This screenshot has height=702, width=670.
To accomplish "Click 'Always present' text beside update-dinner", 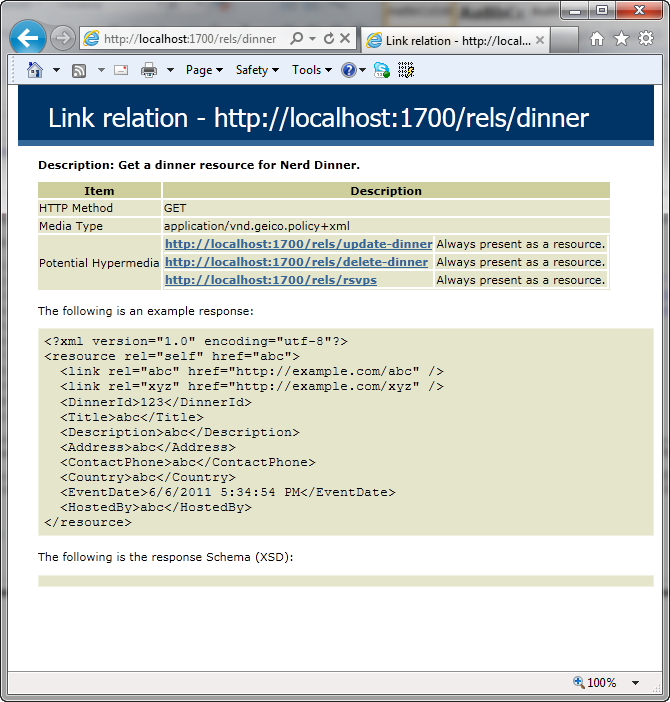I will tap(521, 244).
